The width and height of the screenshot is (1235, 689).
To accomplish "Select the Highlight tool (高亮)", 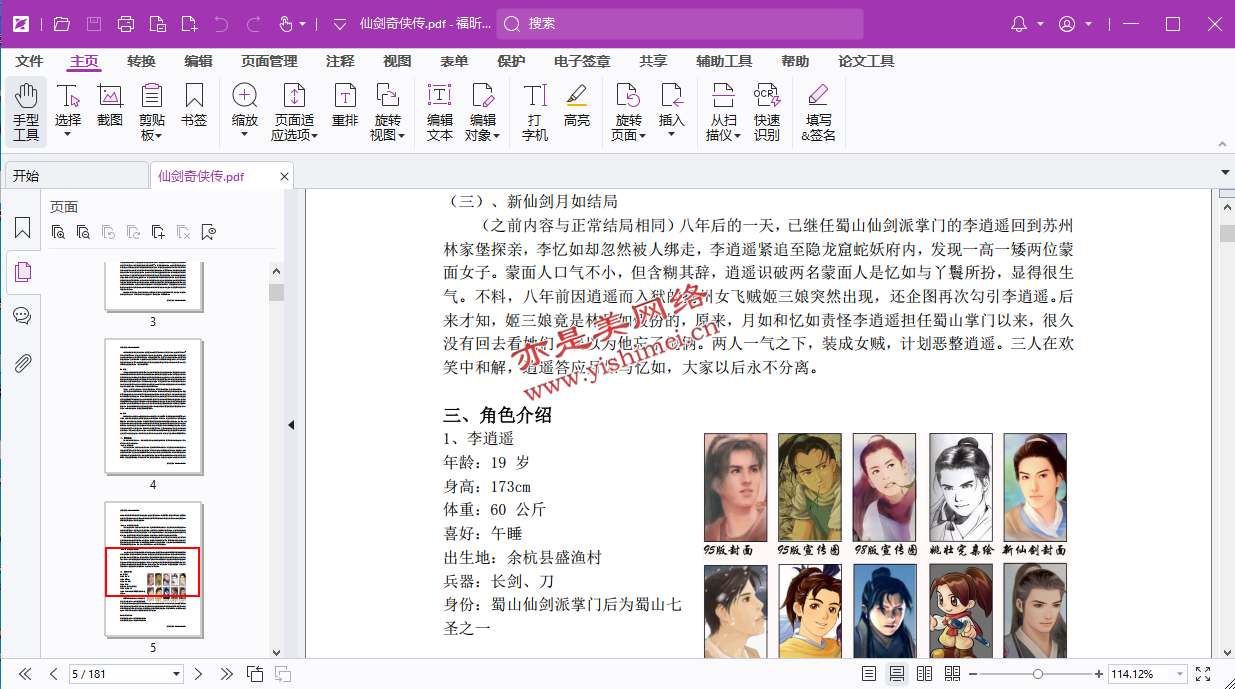I will click(x=577, y=105).
